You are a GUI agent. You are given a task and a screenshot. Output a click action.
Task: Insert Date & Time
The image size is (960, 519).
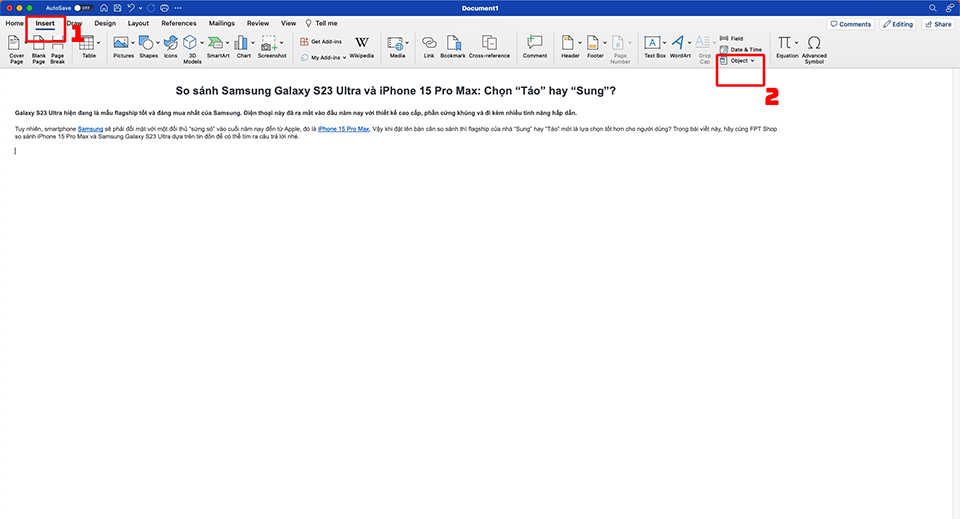[741, 50]
